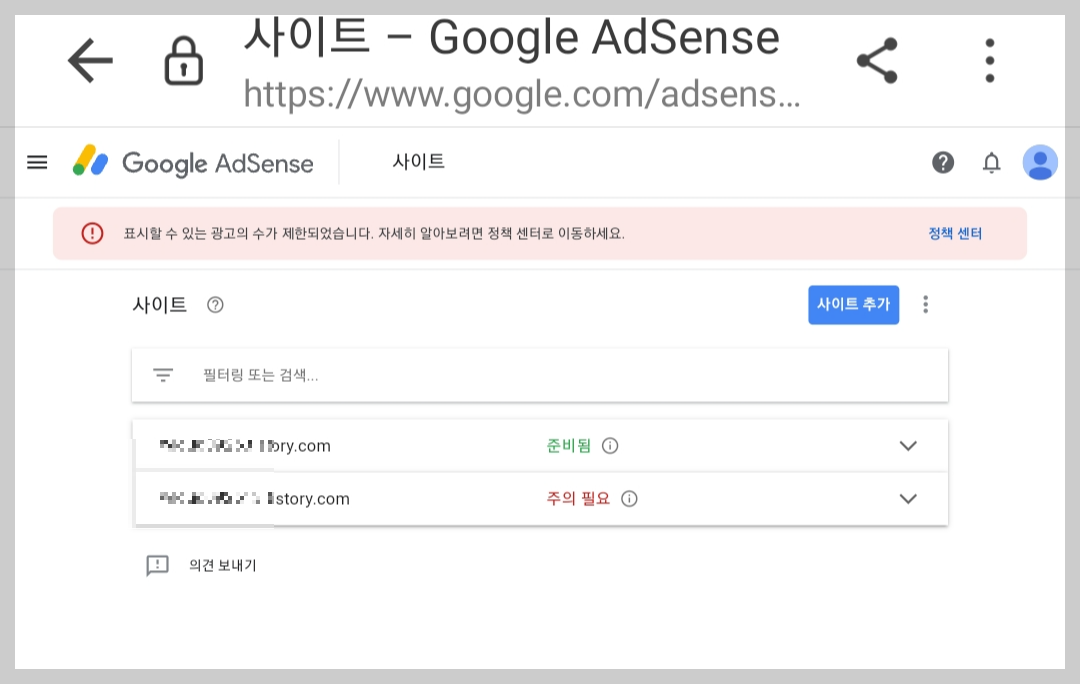Screen dimensions: 1080x684
Task: Click the info icon next to 준비됨
Action: pyautogui.click(x=610, y=446)
